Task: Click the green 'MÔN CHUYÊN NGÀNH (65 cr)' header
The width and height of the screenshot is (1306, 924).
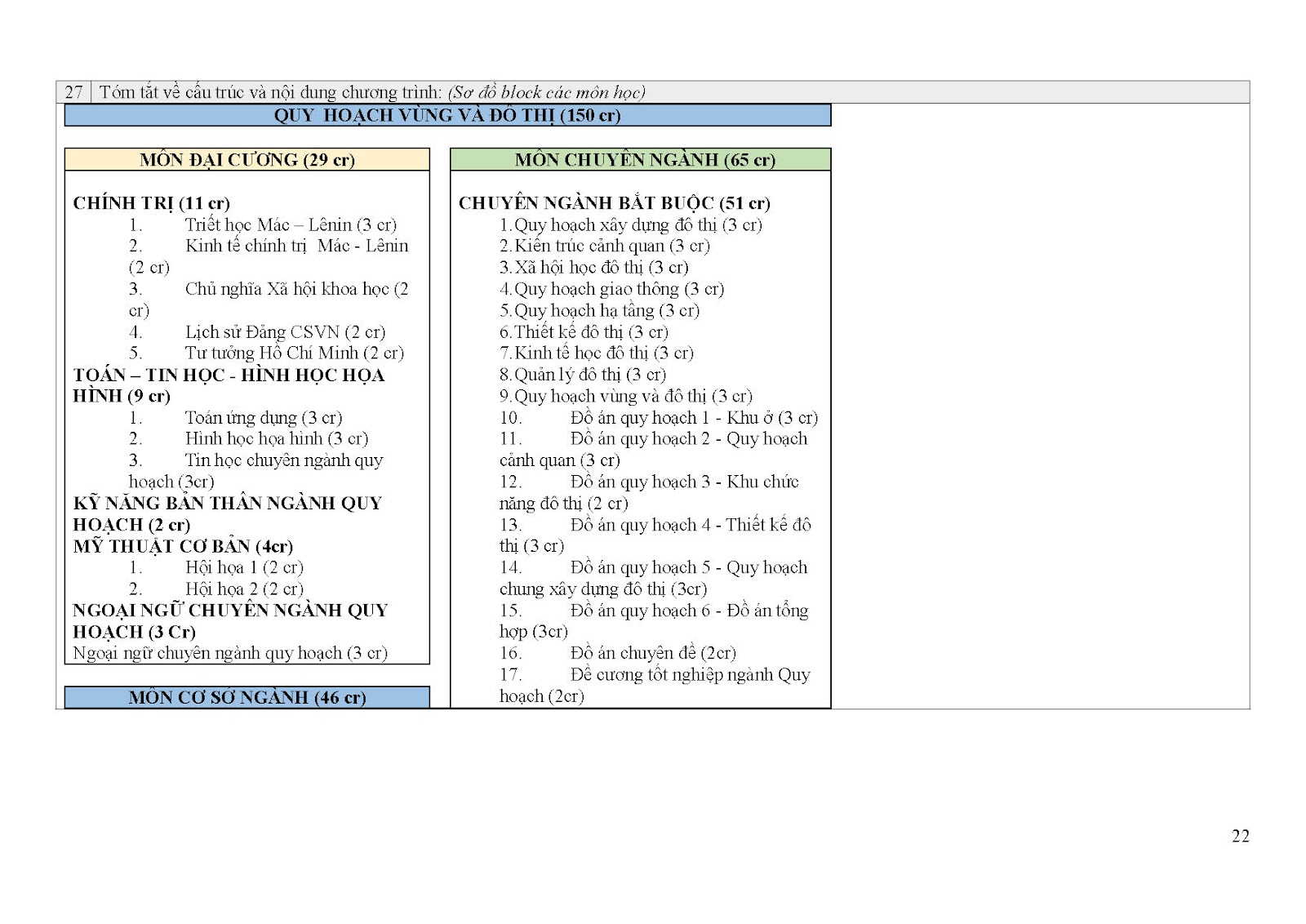Action: pyautogui.click(x=644, y=160)
